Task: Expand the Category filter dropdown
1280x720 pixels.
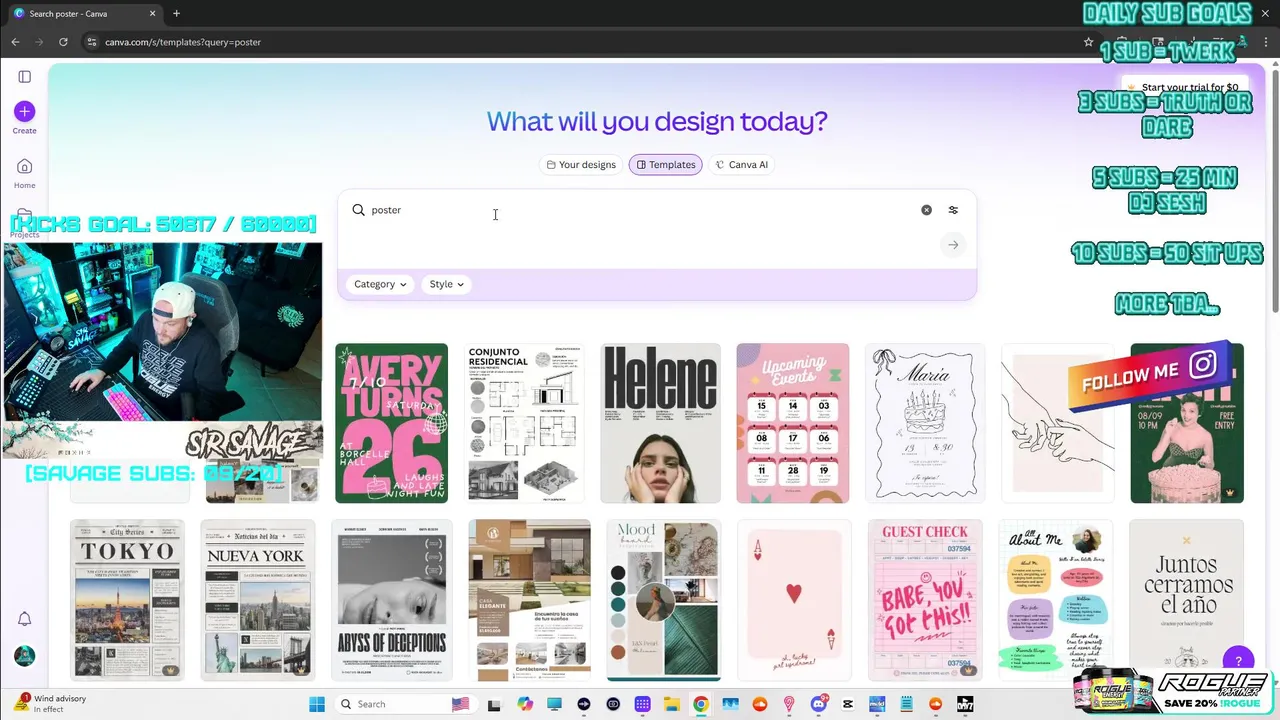Action: click(x=380, y=284)
